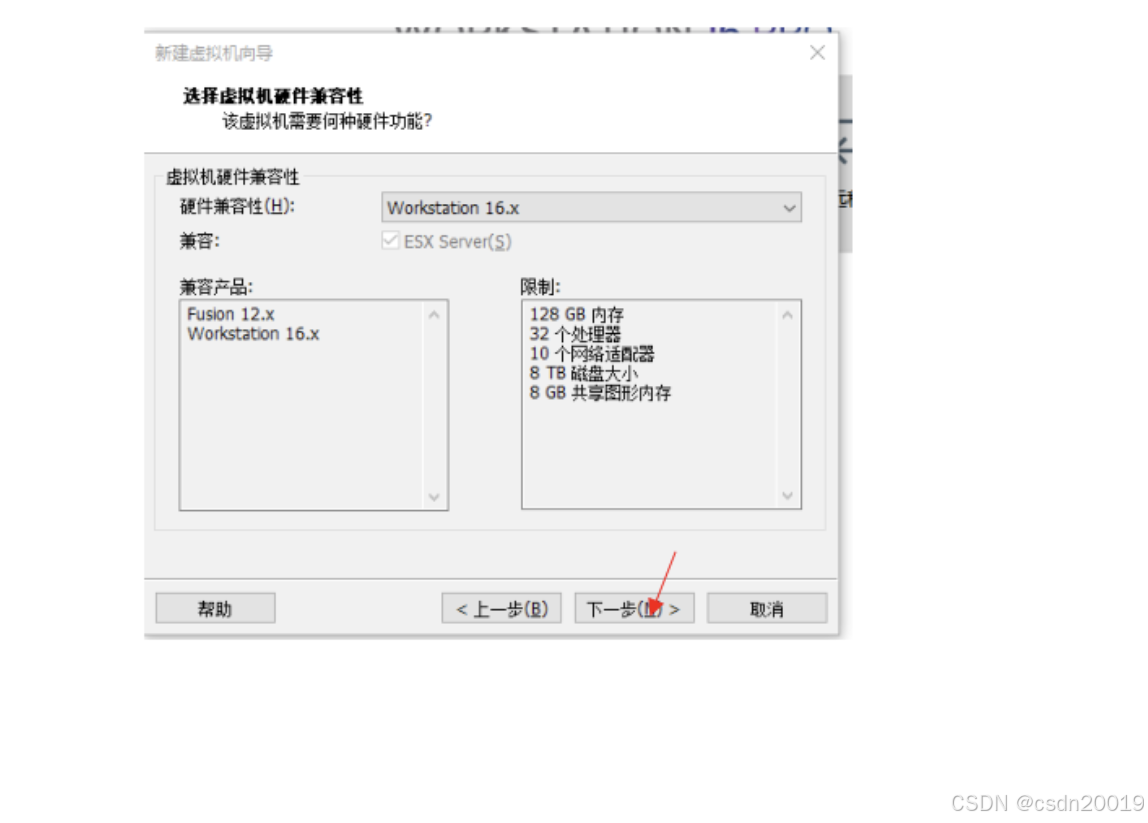Viewport: 1148px width, 823px height.
Task: Select the 8 GB 共享图形内存 limitation entry
Action: point(600,393)
